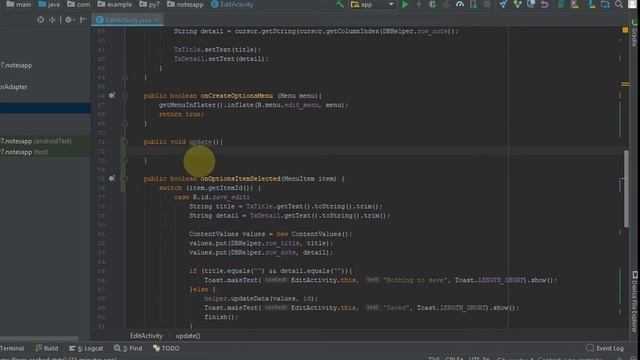This screenshot has width=640, height=360.
Task: Close the EditActivity.java editor tab
Action: point(157,20)
